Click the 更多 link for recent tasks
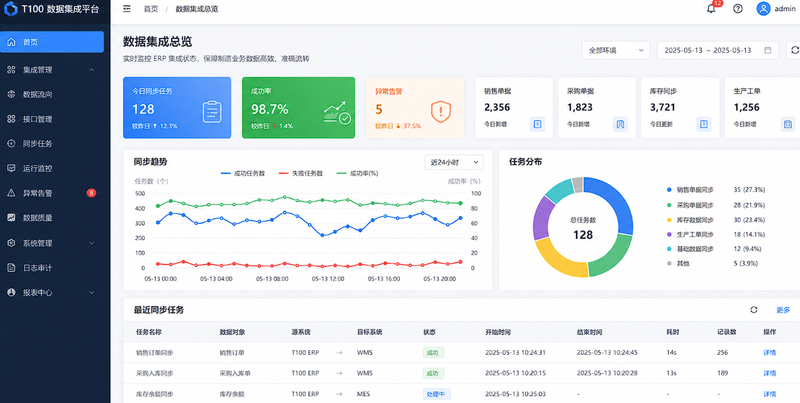 [x=783, y=310]
